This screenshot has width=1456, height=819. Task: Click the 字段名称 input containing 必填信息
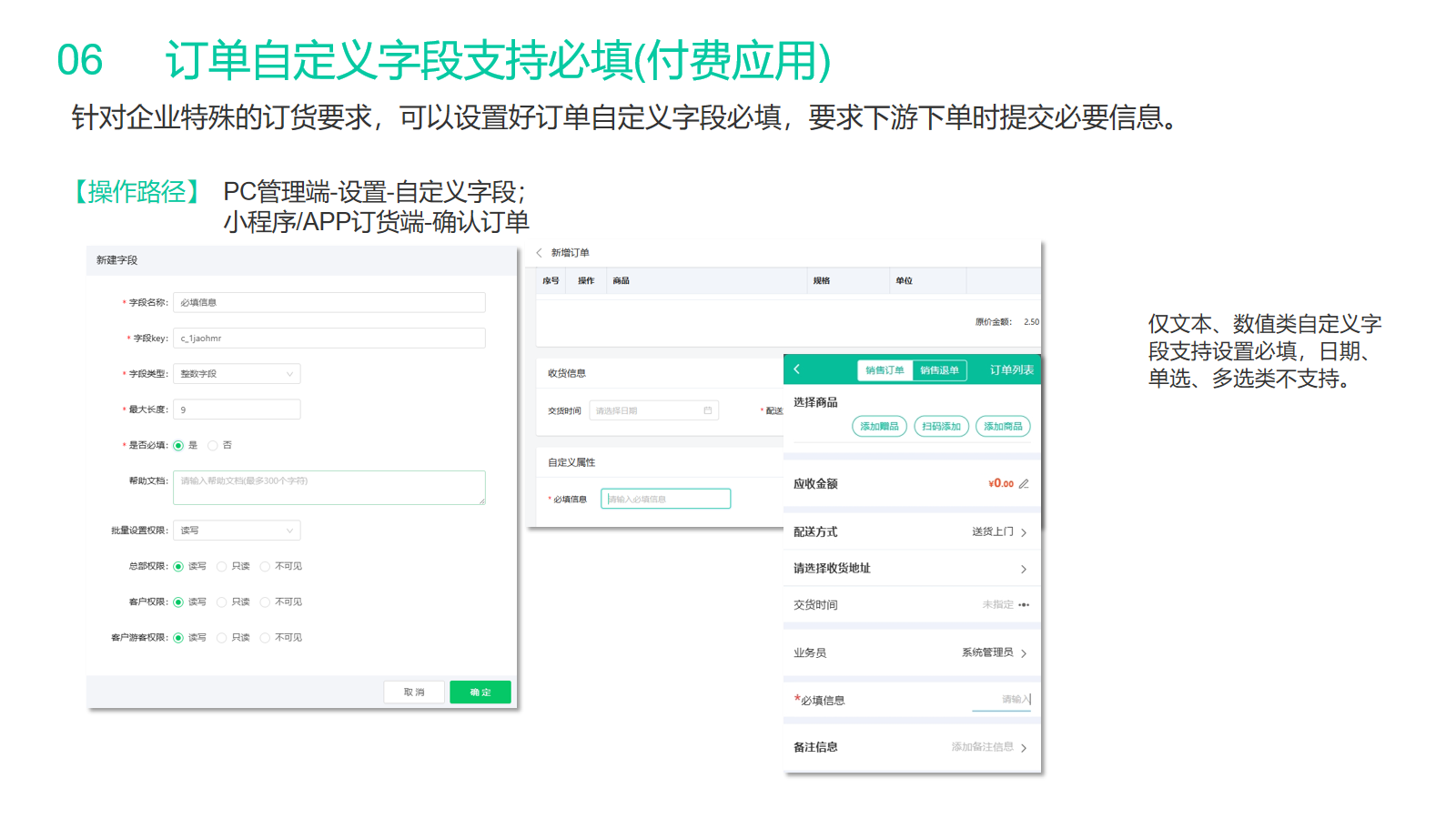[x=329, y=303]
